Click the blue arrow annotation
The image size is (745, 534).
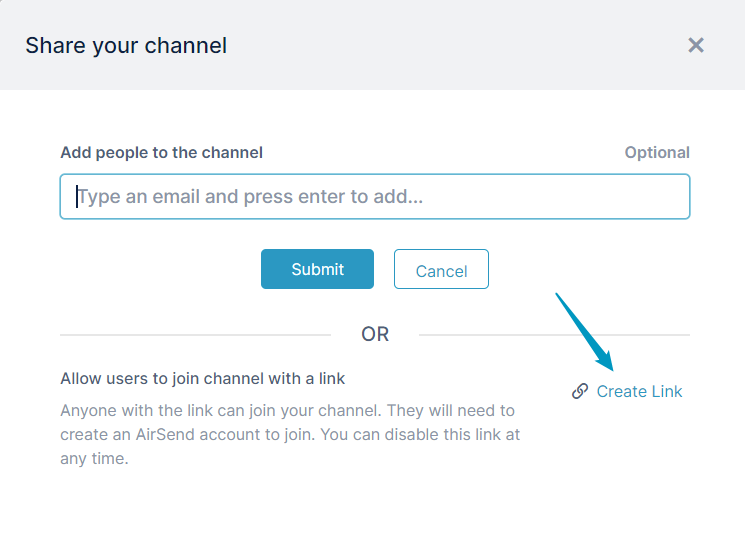[x=585, y=332]
